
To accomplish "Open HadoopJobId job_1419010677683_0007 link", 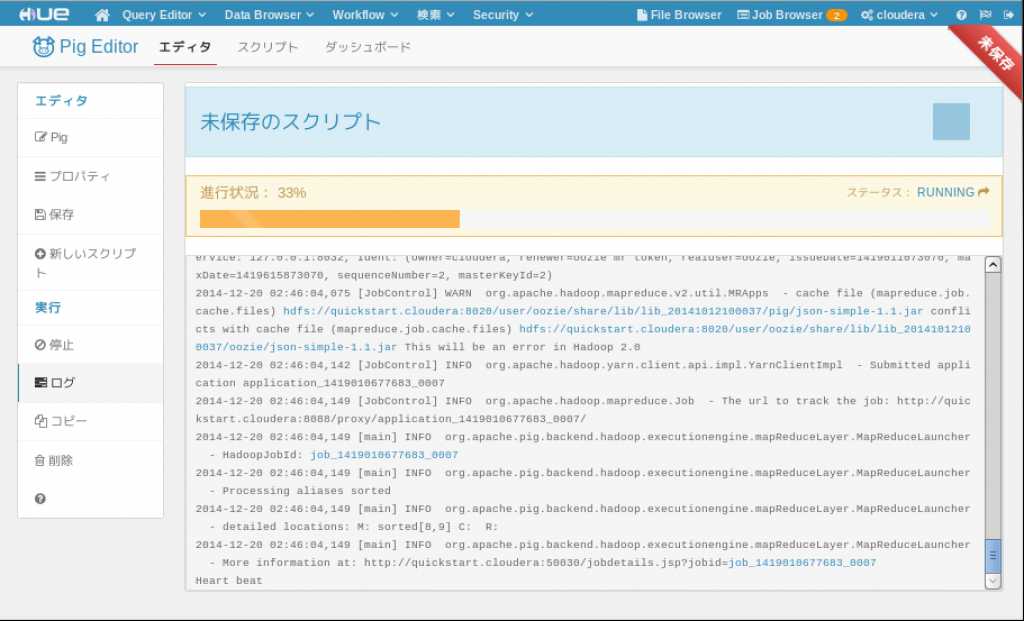I will click(384, 454).
